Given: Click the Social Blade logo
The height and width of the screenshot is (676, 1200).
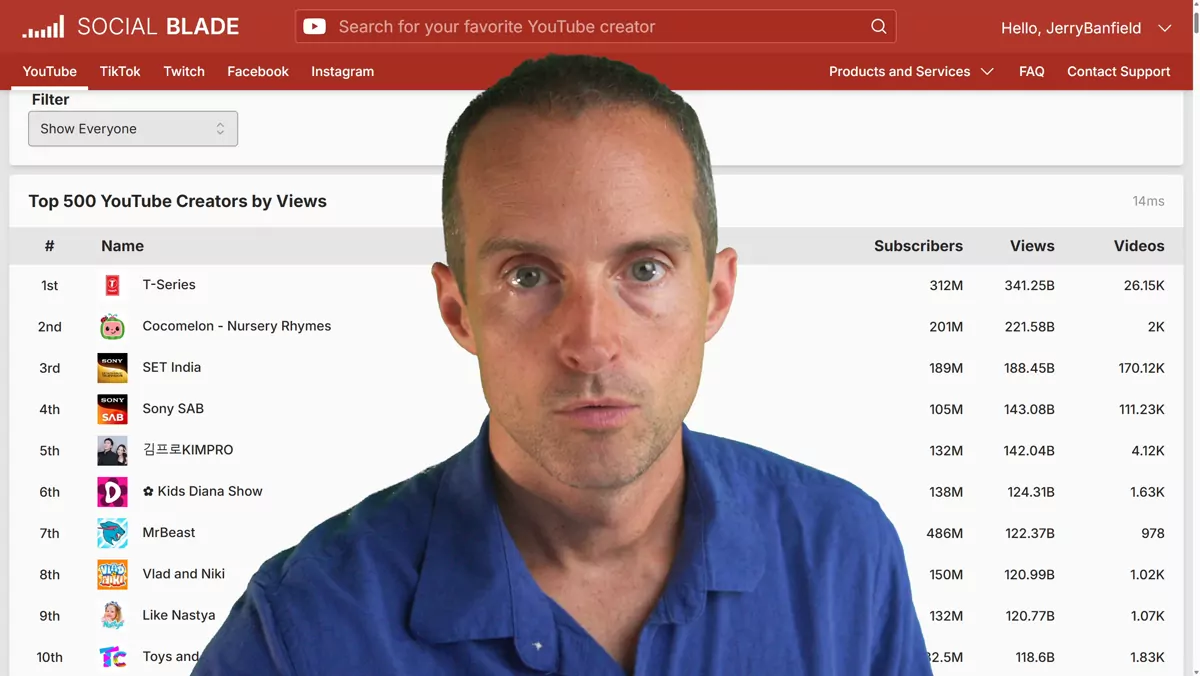Looking at the screenshot, I should (131, 27).
